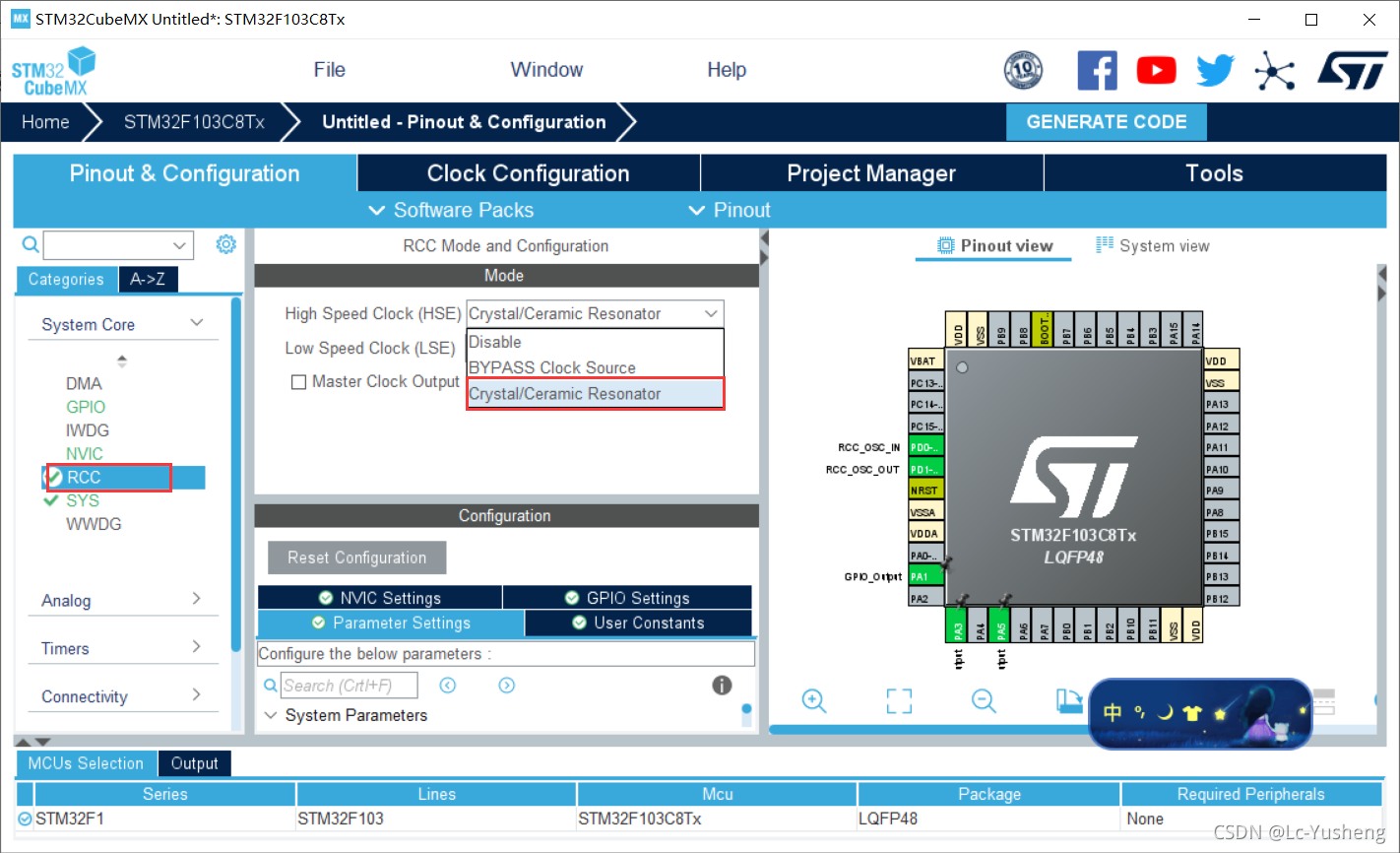The image size is (1400, 853).
Task: Choose BYPASS Clock Source option
Action: [x=552, y=367]
